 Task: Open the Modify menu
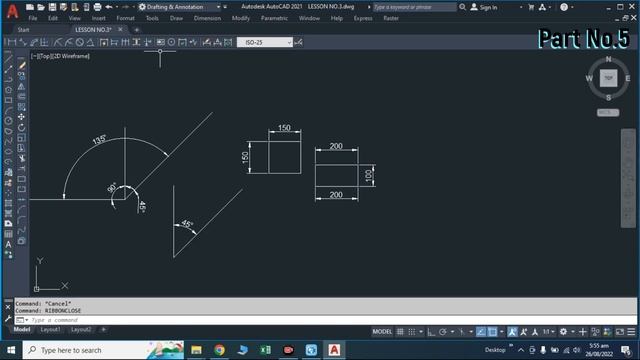[x=241, y=18]
